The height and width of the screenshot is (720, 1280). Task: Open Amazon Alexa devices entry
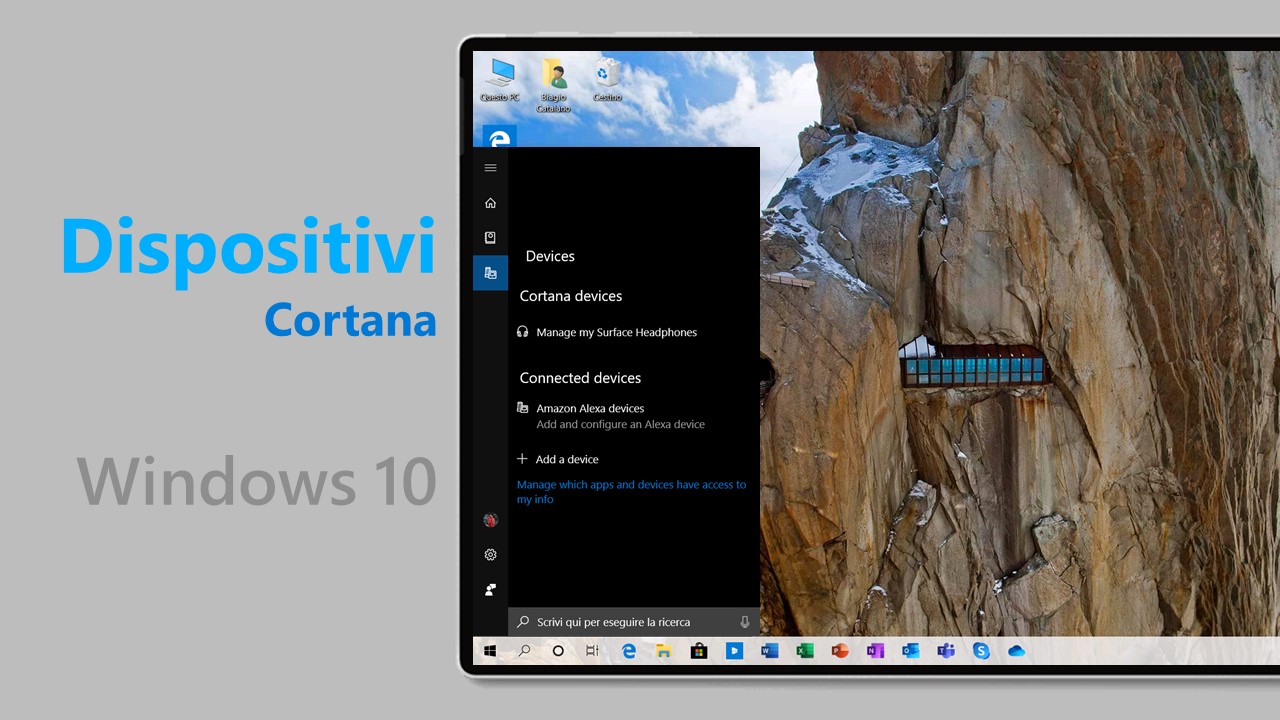coord(610,416)
